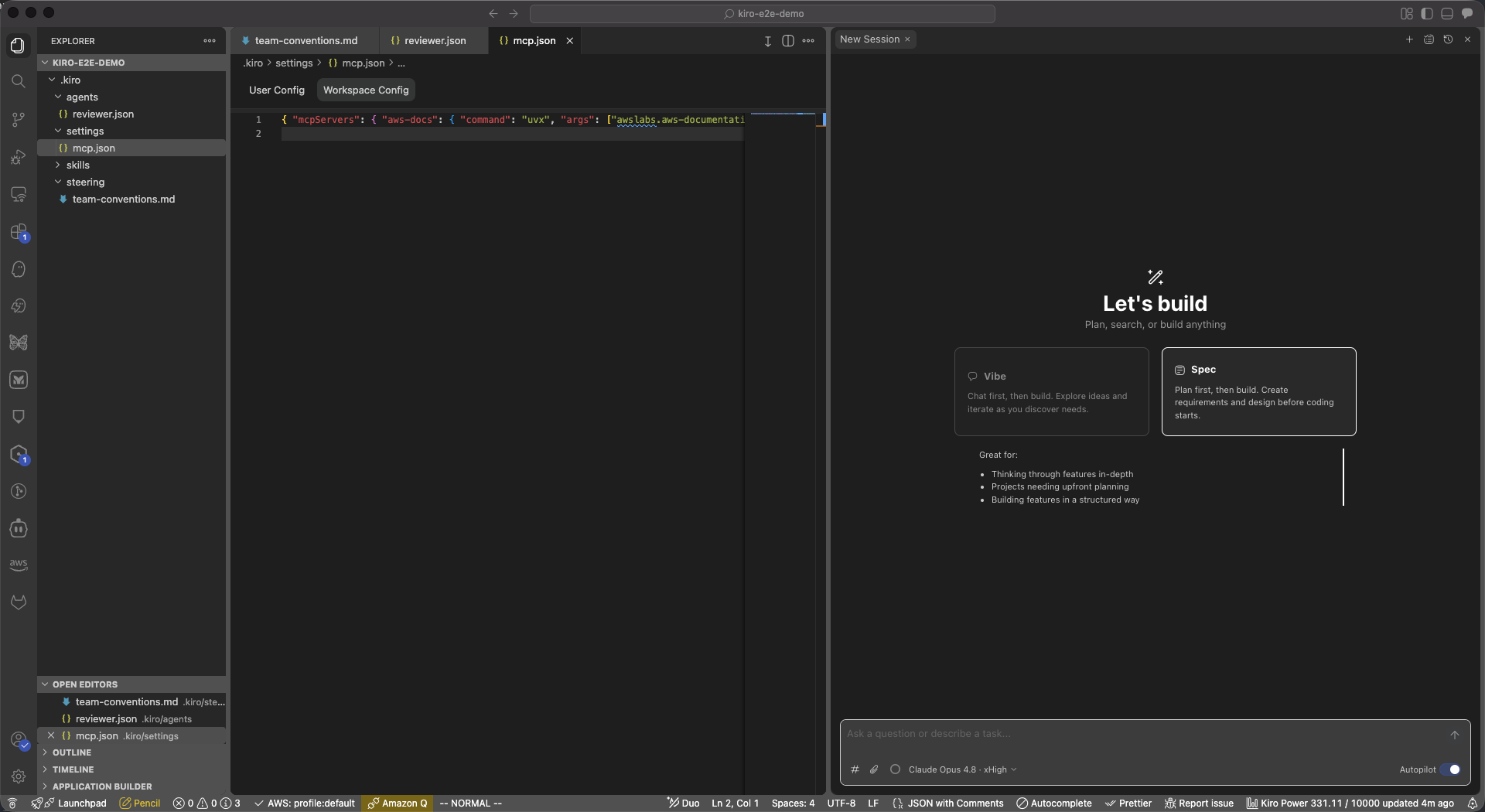Expand the Timeline section

pos(131,769)
